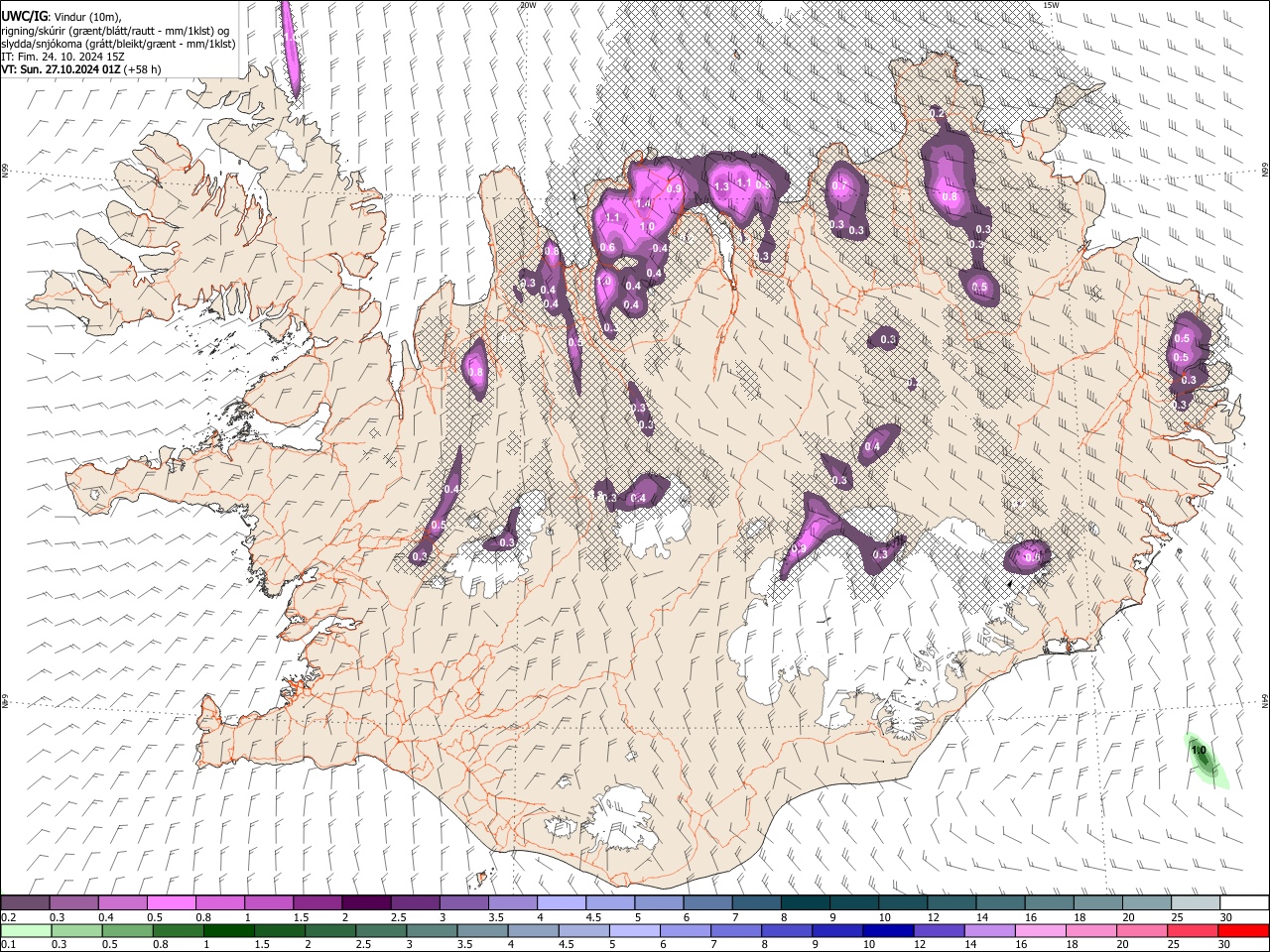1270x952 pixels.
Task: Click the '0.1' label under the lower legend row
Action: (8, 944)
